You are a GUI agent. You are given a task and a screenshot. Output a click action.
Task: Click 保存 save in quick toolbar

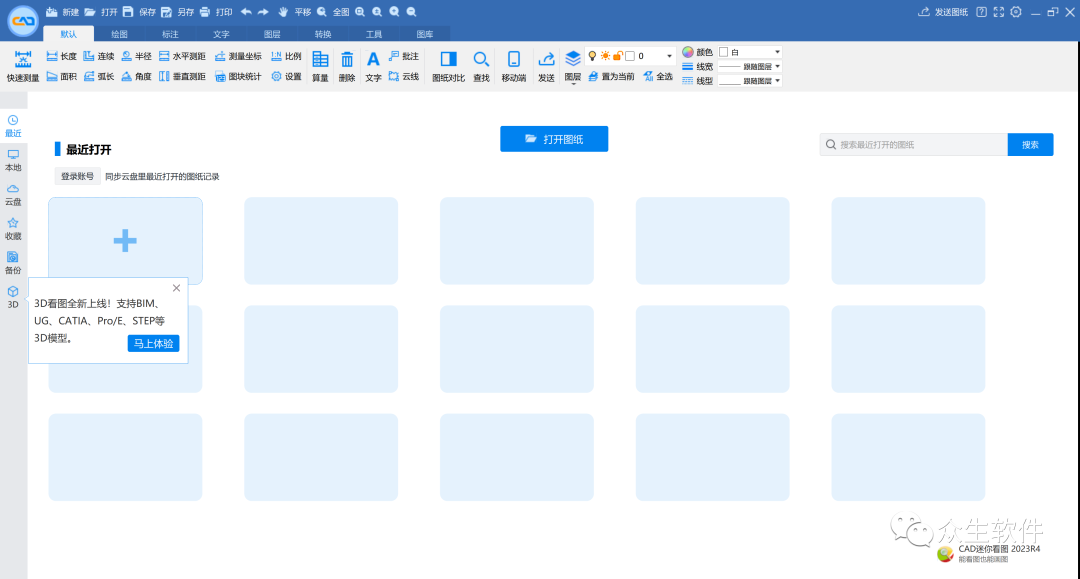pos(139,12)
